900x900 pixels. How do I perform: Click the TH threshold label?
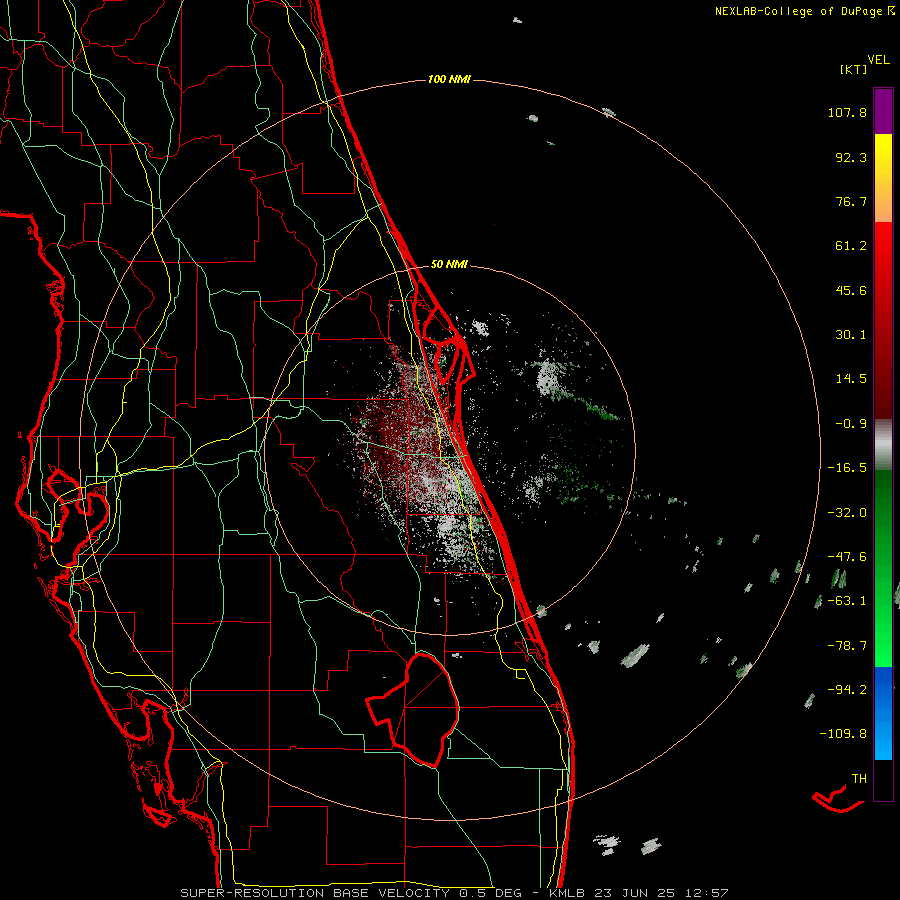(859, 779)
